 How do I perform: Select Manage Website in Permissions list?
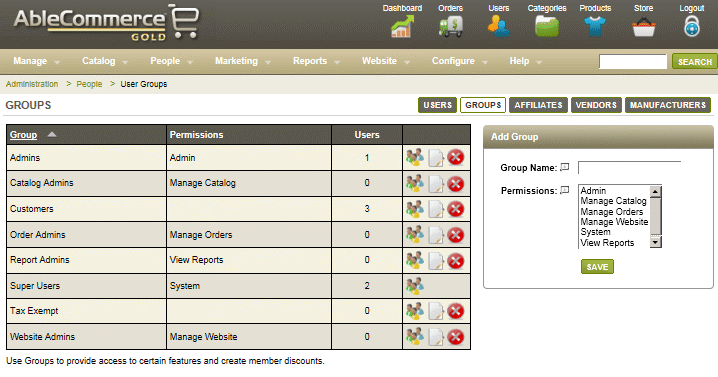click(x=614, y=222)
